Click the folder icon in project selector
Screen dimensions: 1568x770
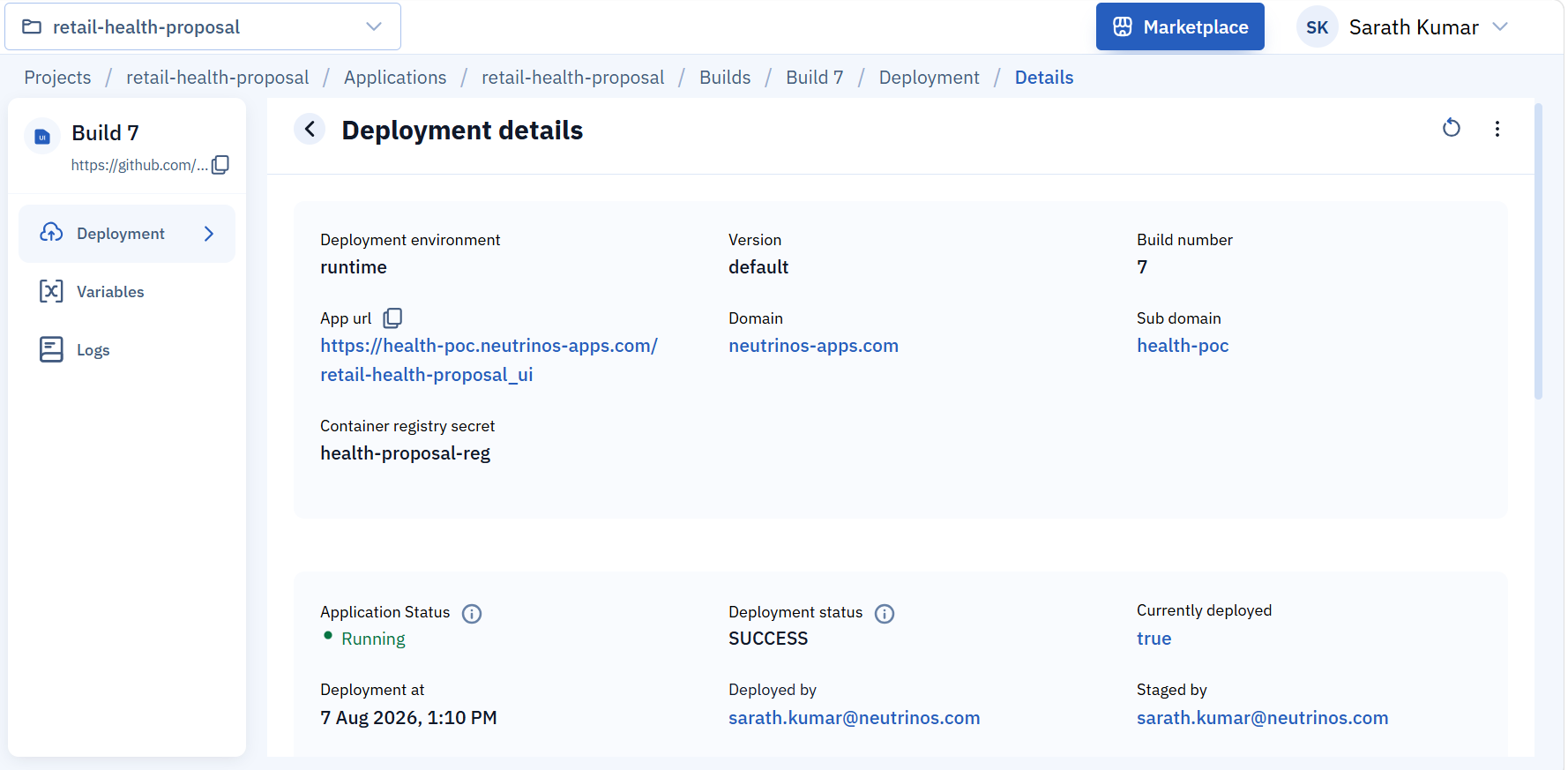point(32,26)
